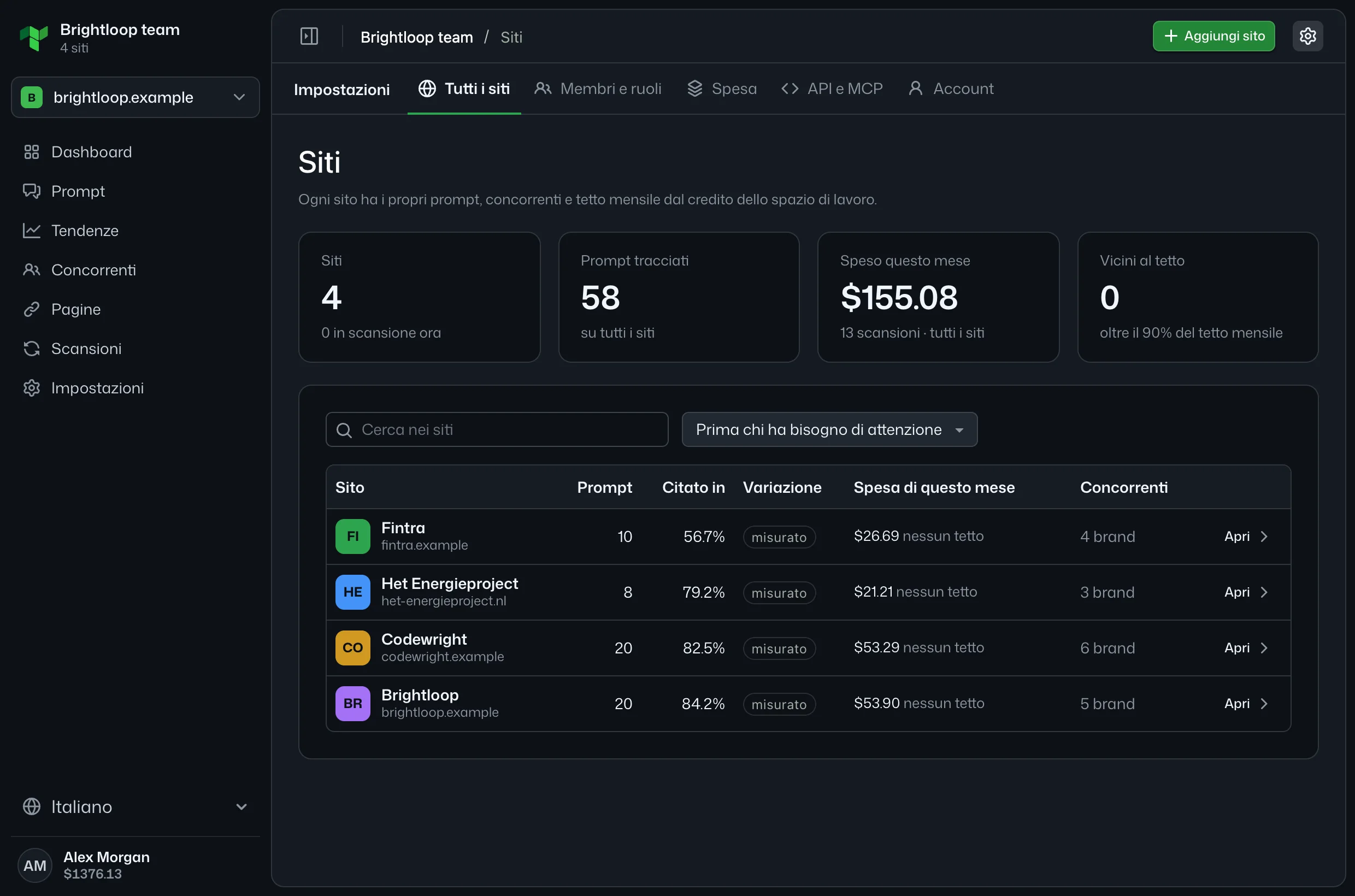Collapse the sidebar with the panel icon
Screen dimensions: 1355x896
point(309,37)
